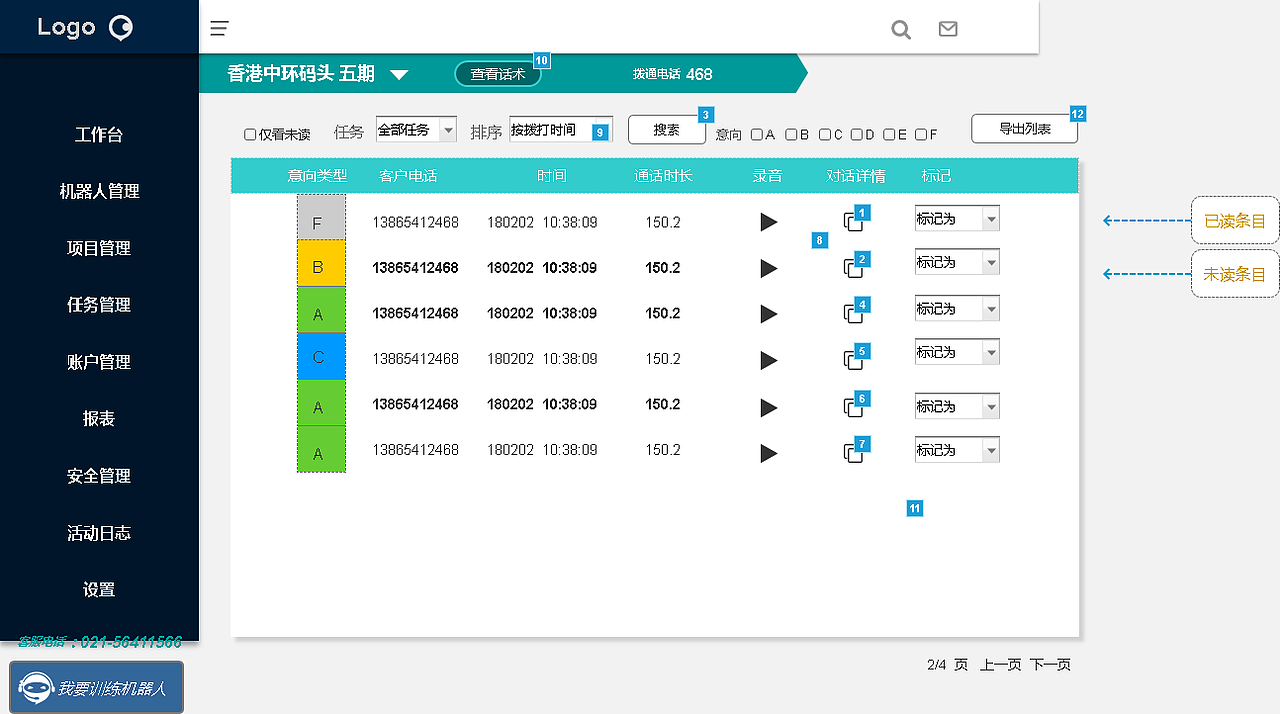The height and width of the screenshot is (714, 1280).
Task: Open 任务管理 in sidebar
Action: [x=99, y=306]
